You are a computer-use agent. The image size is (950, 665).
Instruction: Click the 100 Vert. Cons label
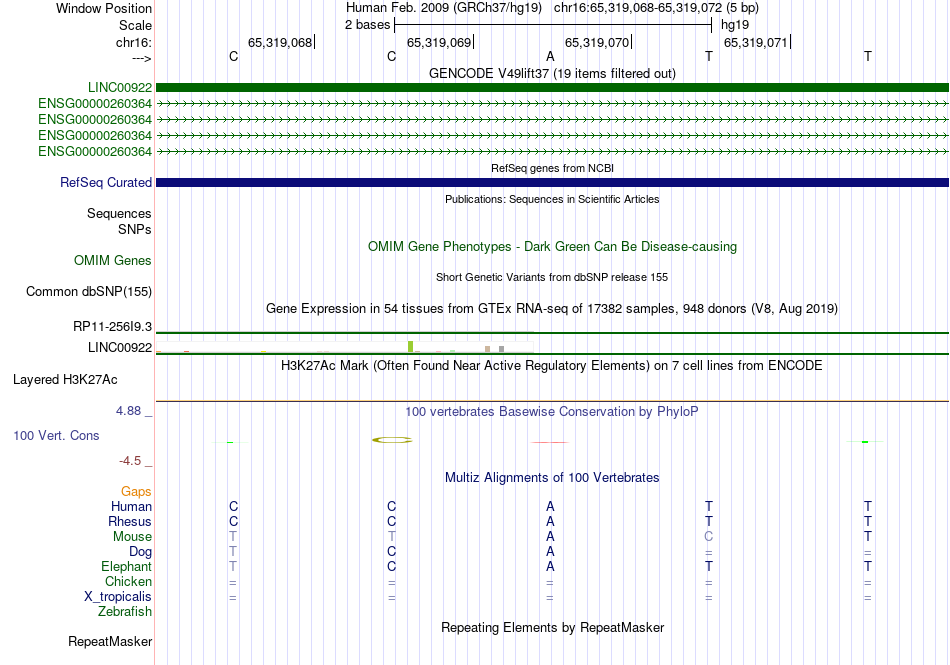(x=56, y=435)
